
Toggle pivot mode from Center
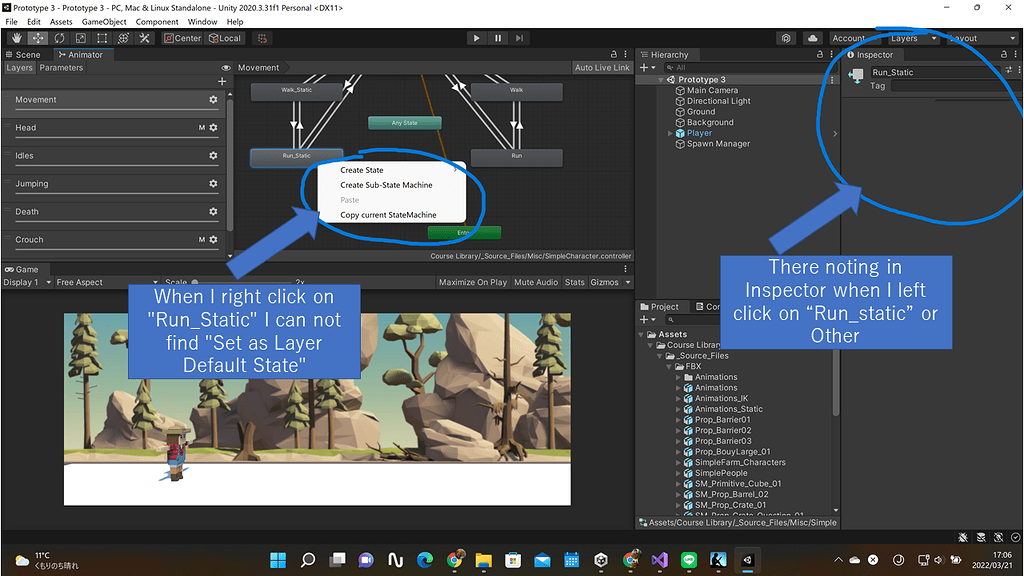click(x=184, y=37)
